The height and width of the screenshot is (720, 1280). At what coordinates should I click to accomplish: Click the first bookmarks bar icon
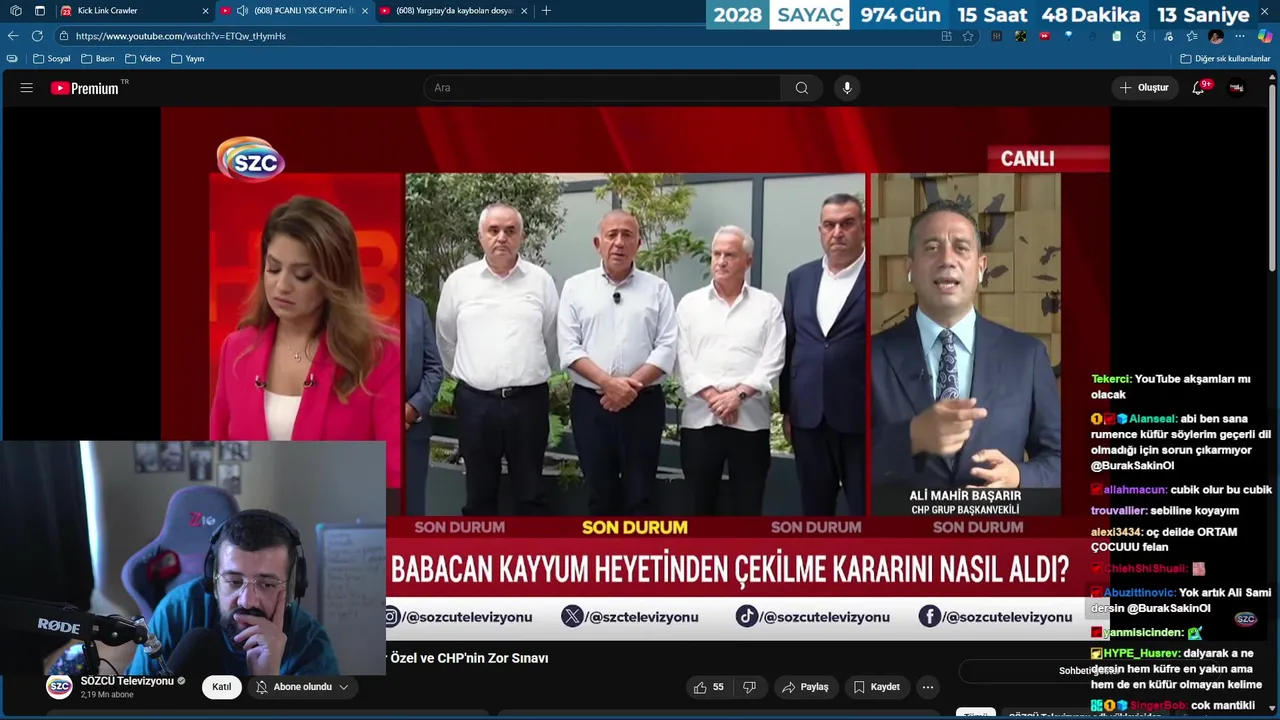point(12,59)
